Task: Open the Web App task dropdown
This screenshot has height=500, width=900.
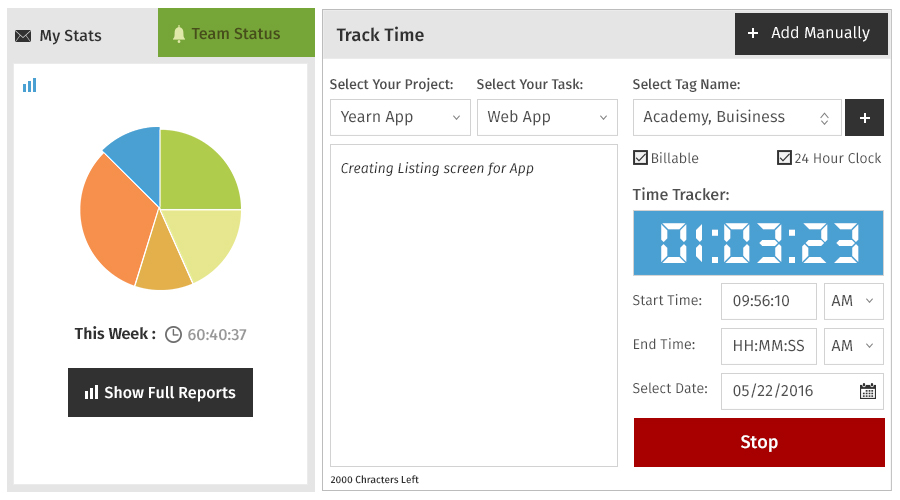Action: 547,118
